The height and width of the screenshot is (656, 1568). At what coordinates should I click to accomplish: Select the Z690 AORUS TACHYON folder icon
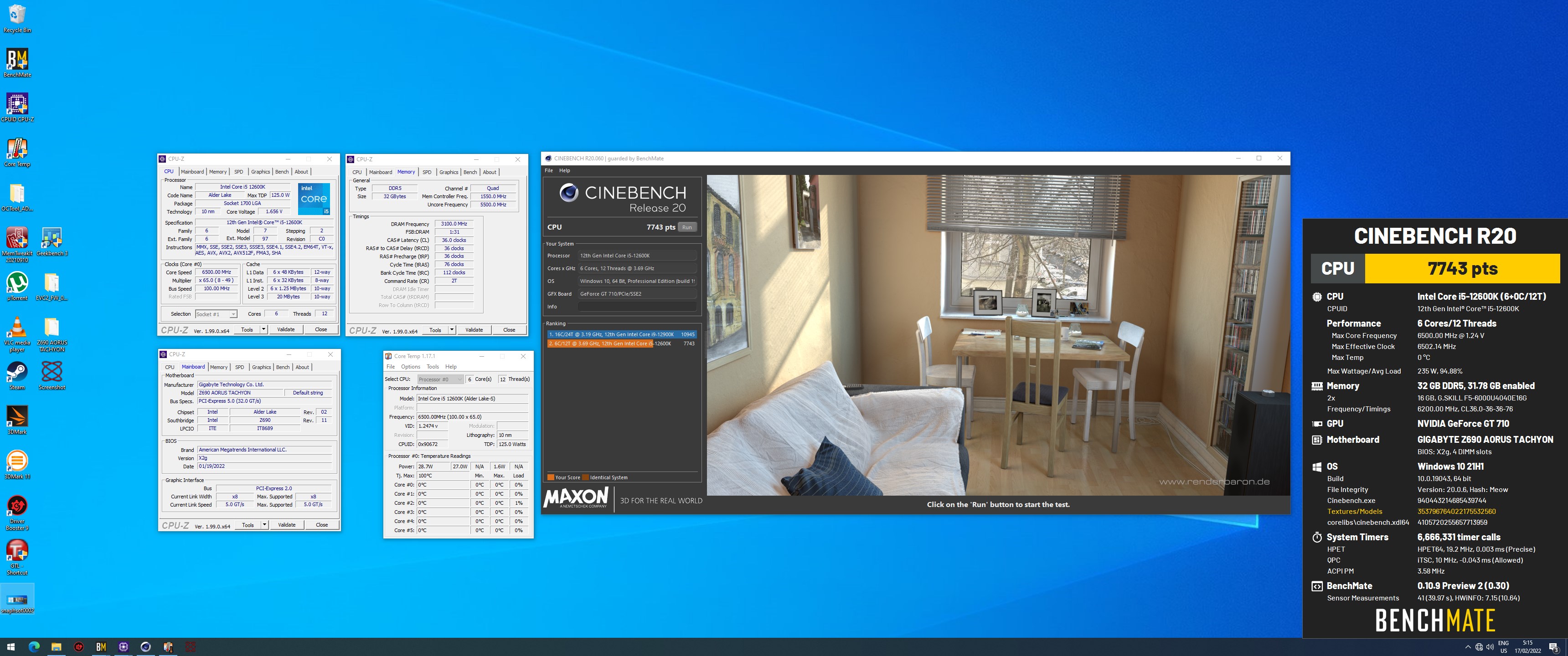[x=52, y=334]
